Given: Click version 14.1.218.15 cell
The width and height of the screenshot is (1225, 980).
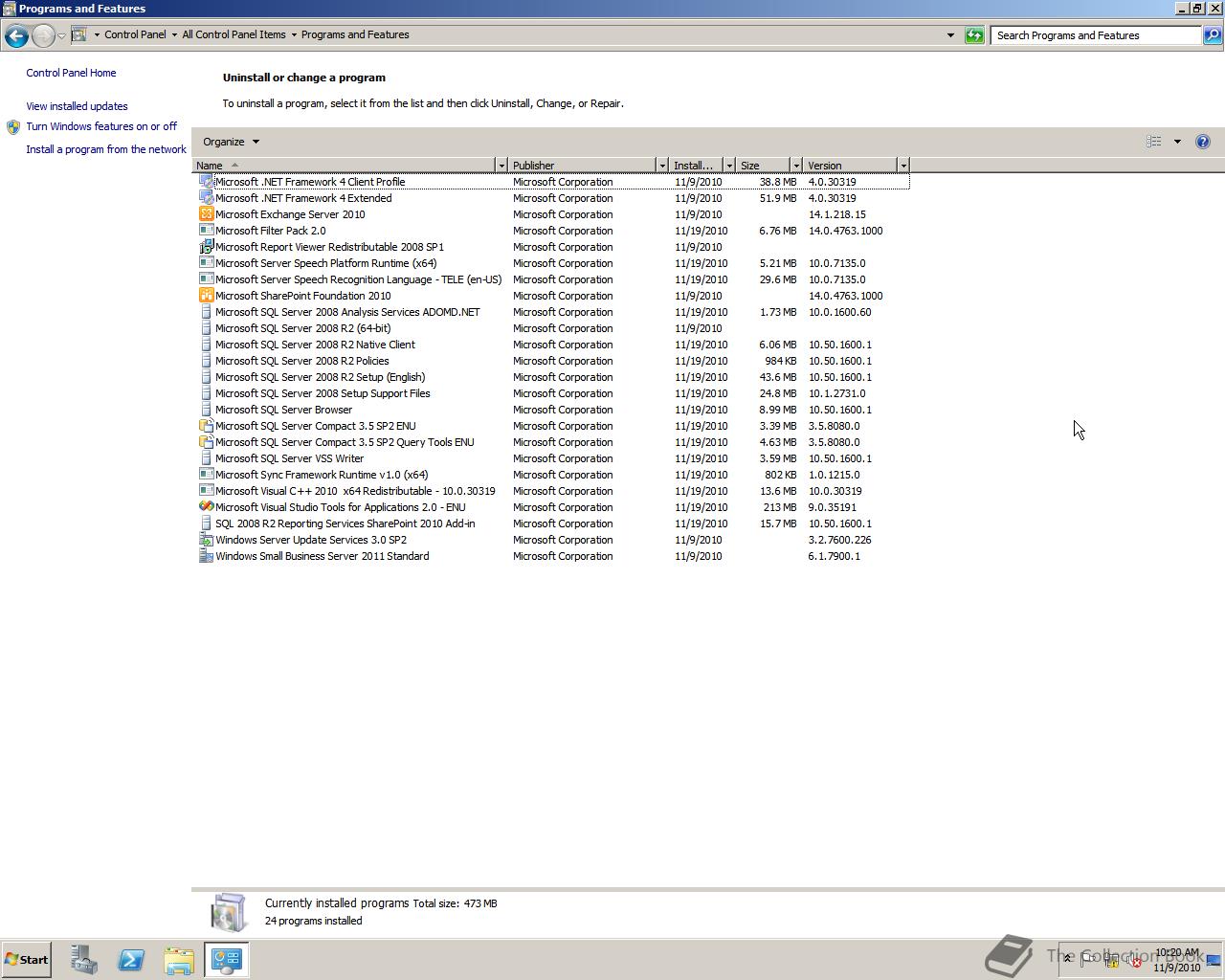Looking at the screenshot, I should pyautogui.click(x=836, y=214).
